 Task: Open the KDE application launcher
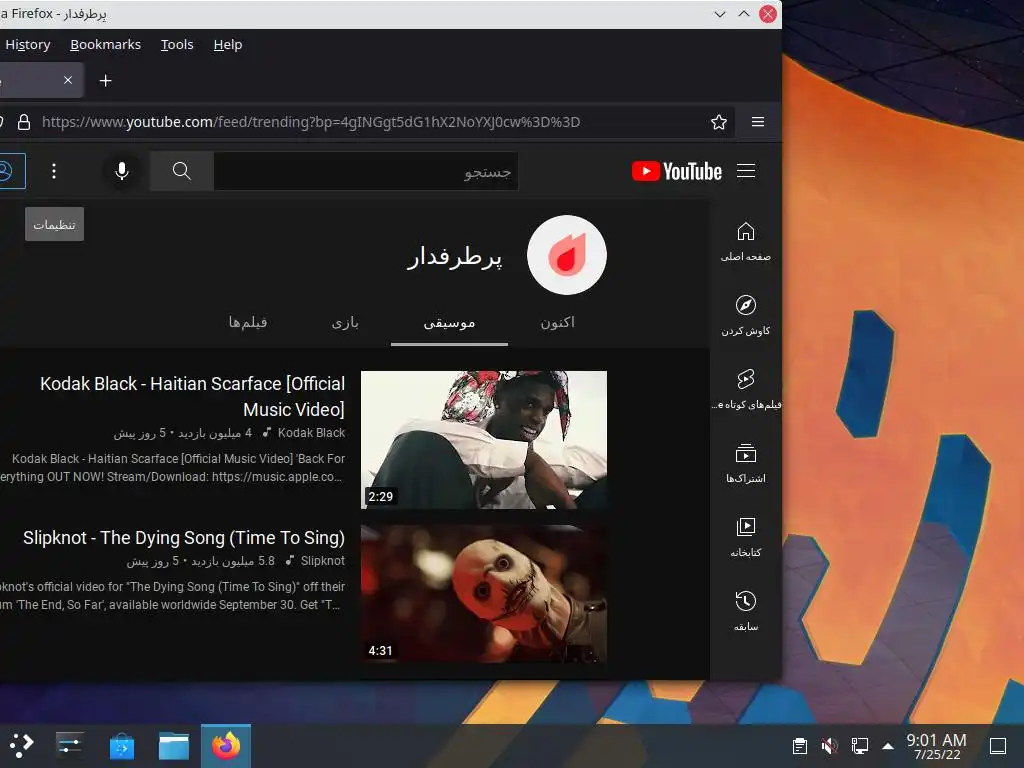coord(21,745)
